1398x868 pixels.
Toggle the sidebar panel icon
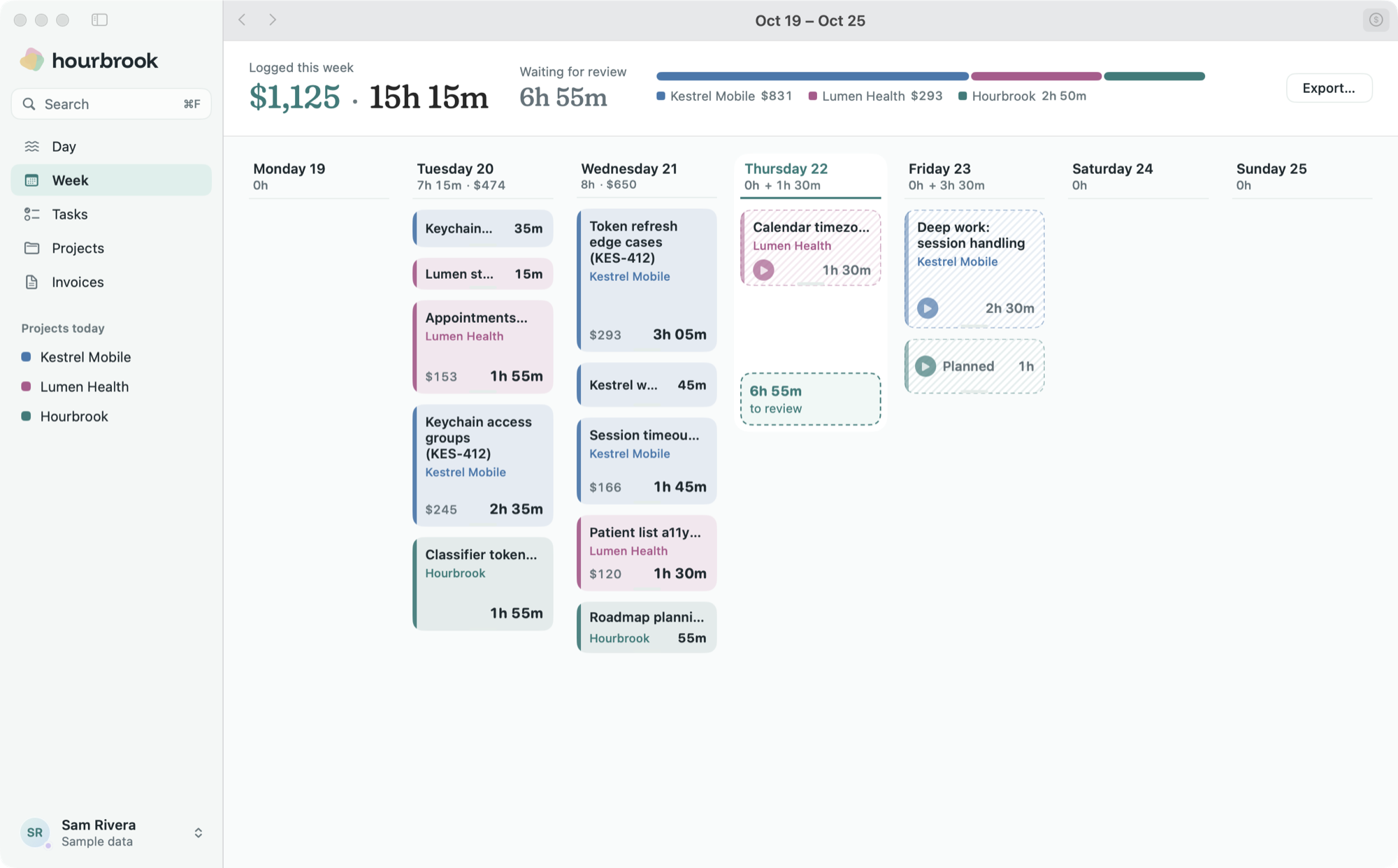click(x=99, y=20)
